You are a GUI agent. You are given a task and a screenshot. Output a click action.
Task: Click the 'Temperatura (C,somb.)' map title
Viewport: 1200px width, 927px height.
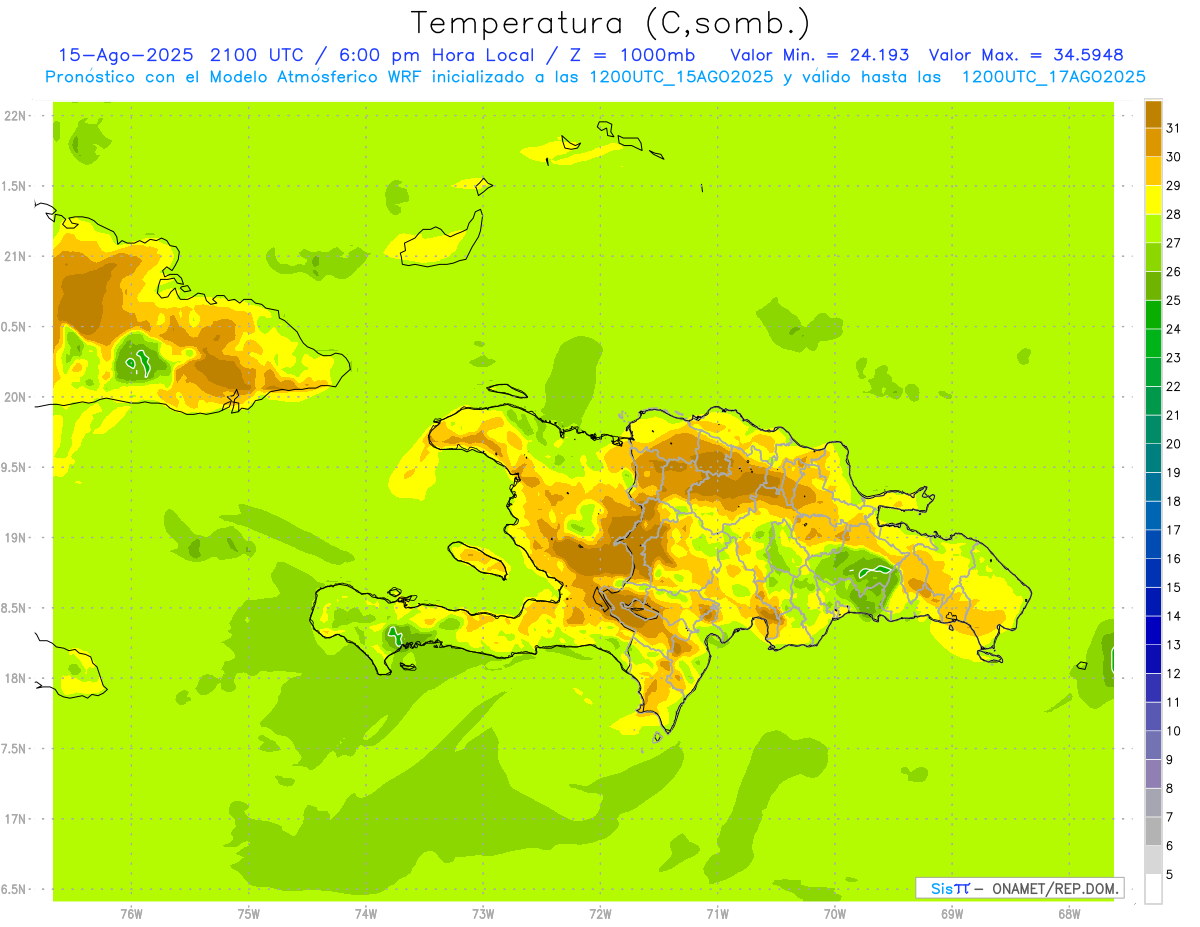pos(610,23)
